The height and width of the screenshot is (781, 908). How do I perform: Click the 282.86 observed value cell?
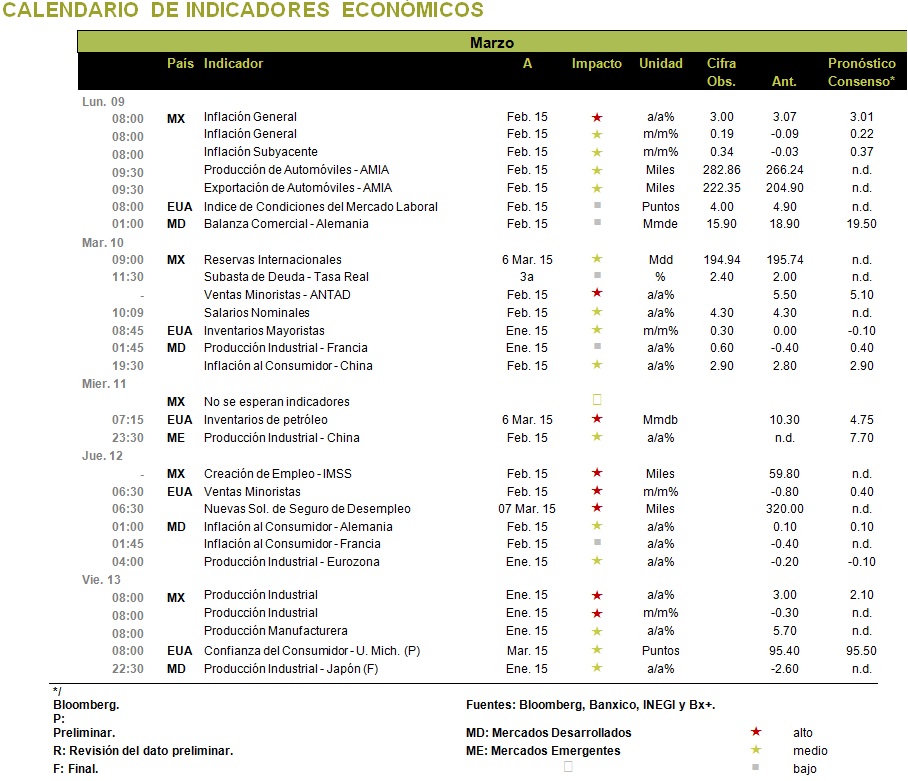(x=722, y=170)
